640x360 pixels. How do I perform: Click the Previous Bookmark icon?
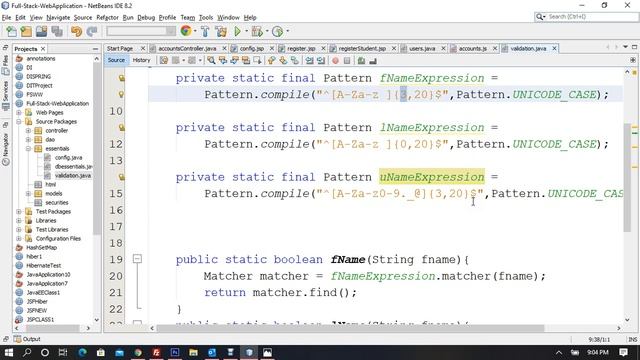[x=271, y=60]
